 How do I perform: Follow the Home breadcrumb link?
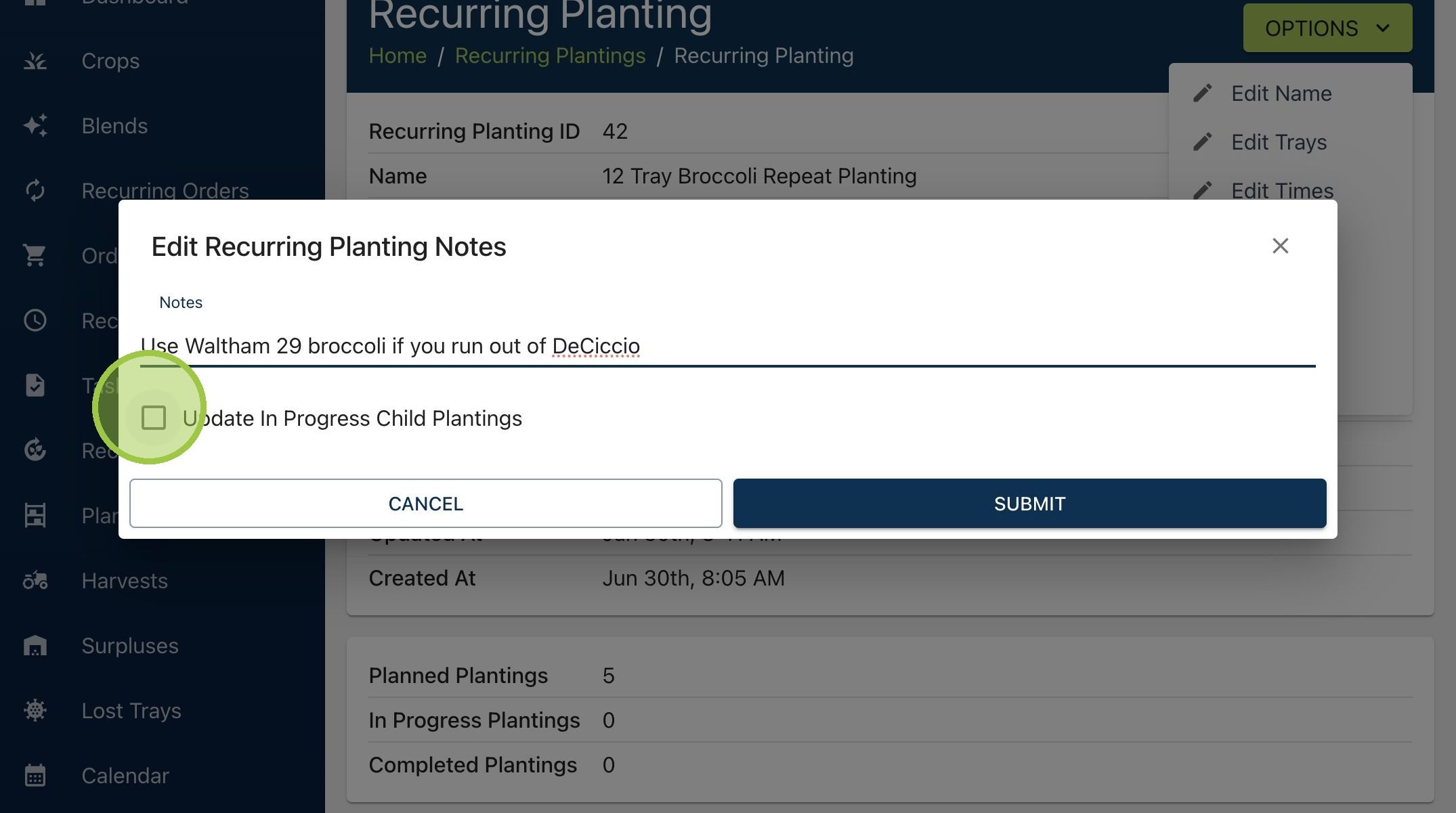click(x=398, y=56)
